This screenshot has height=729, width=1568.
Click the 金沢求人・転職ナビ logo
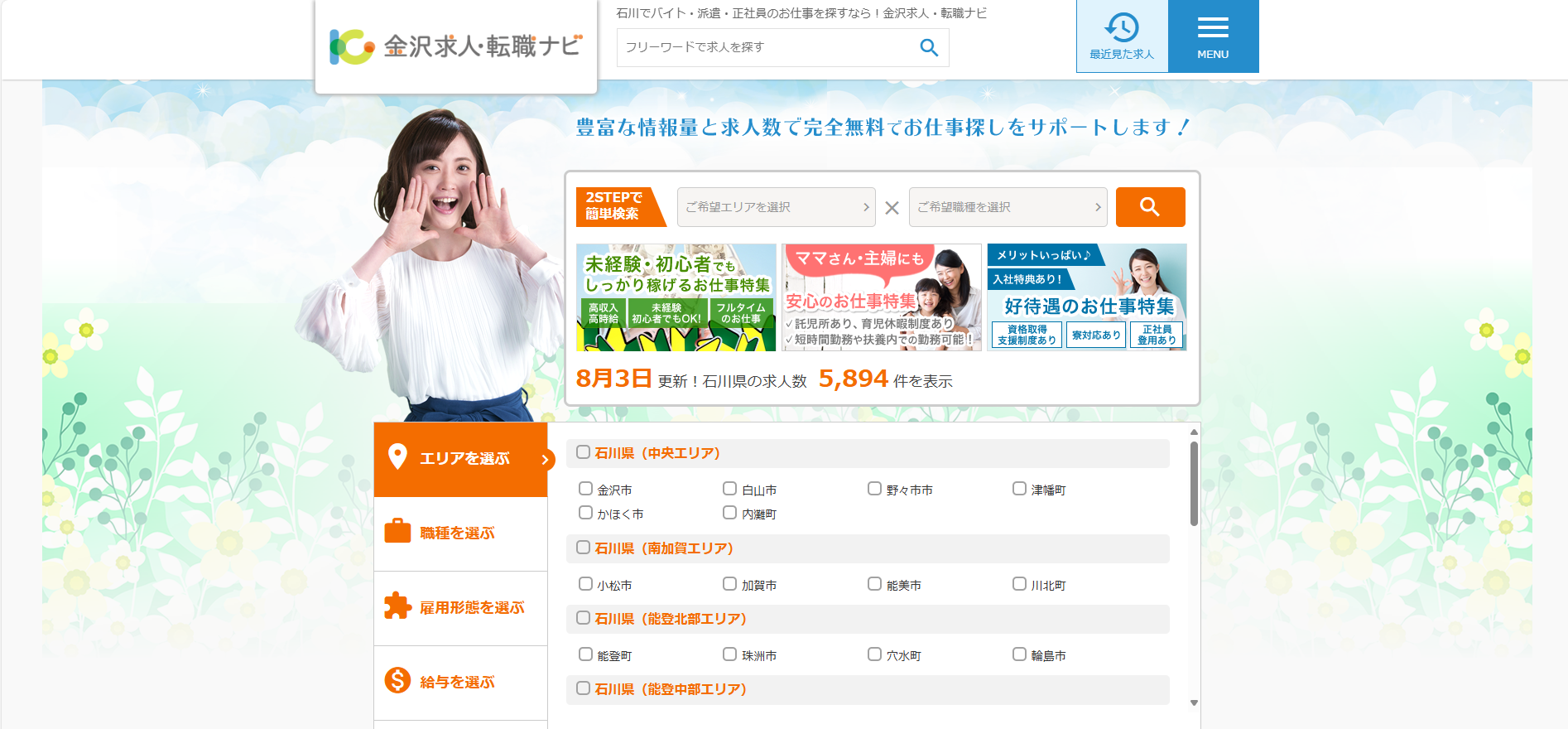[456, 46]
